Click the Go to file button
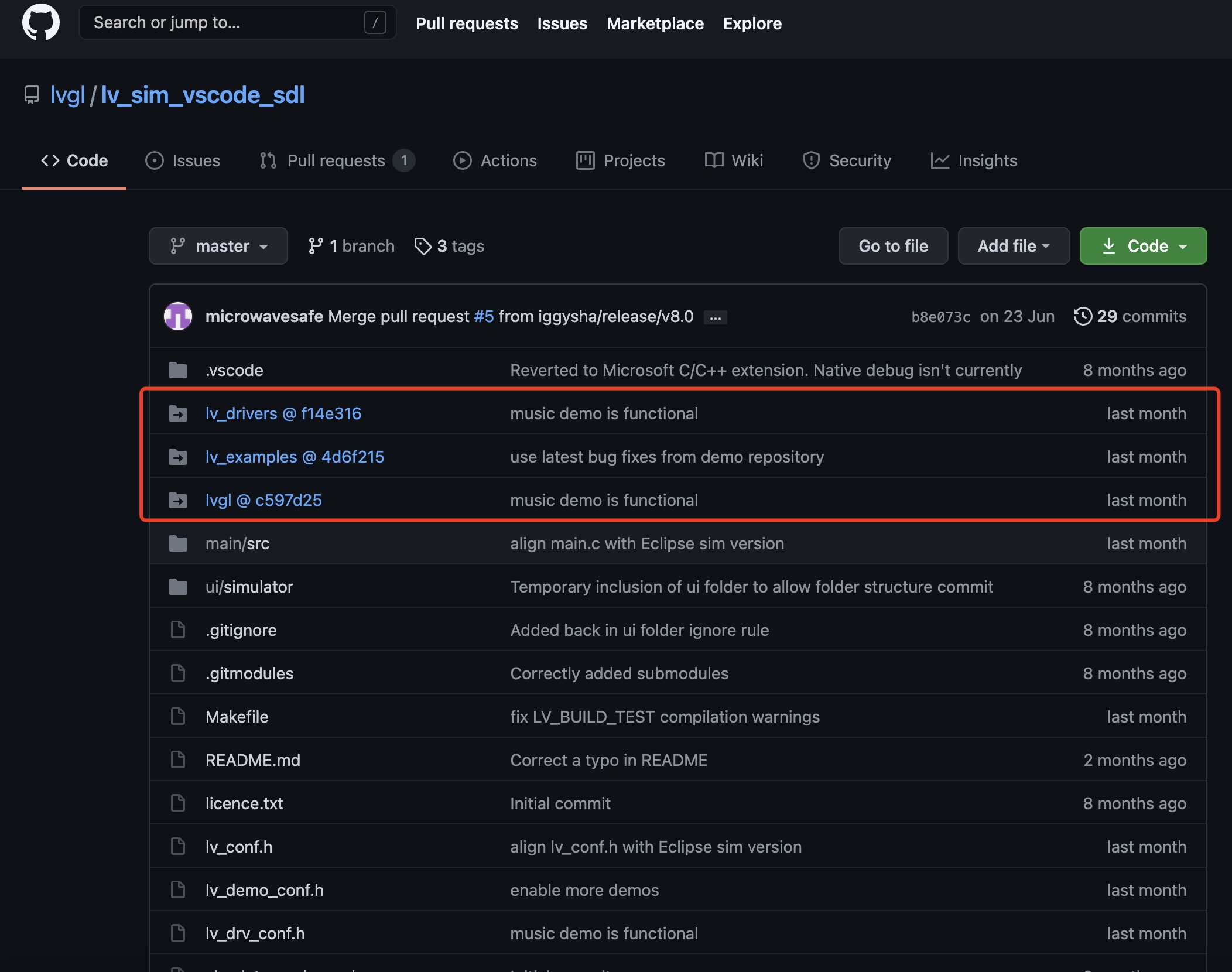1232x972 pixels. (893, 245)
